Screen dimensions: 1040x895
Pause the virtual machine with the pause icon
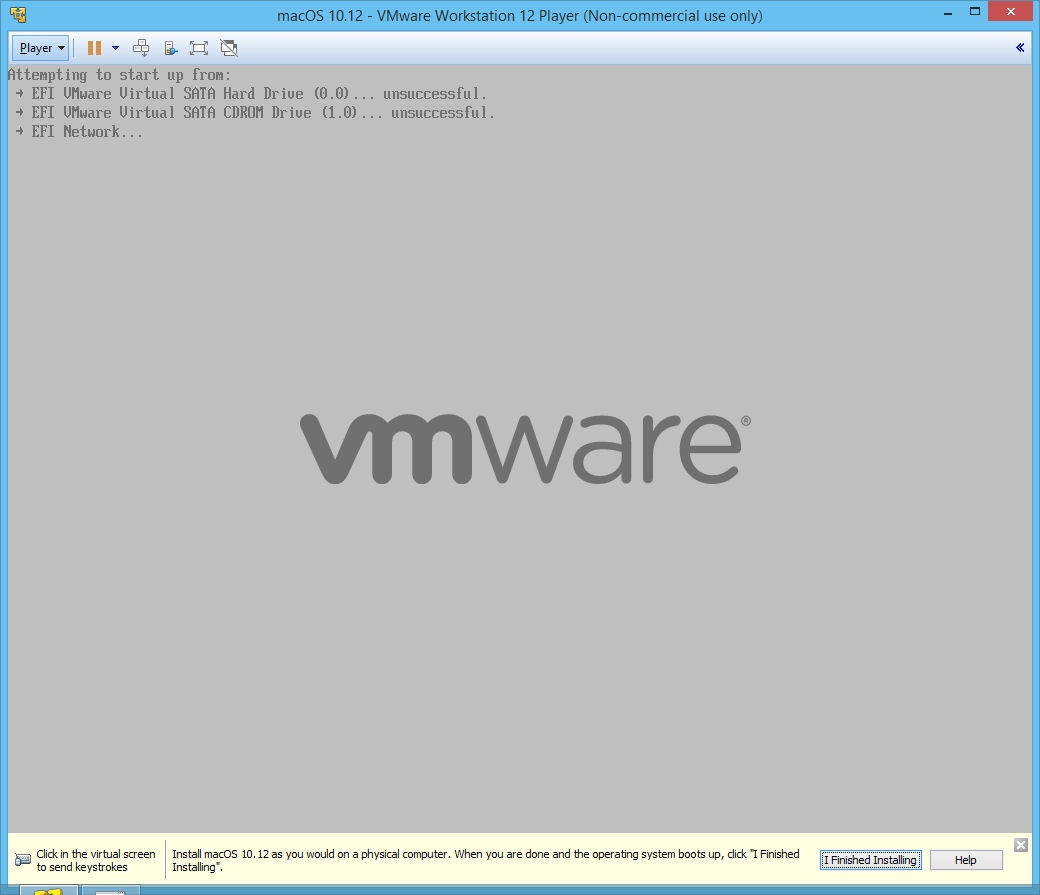(x=94, y=48)
